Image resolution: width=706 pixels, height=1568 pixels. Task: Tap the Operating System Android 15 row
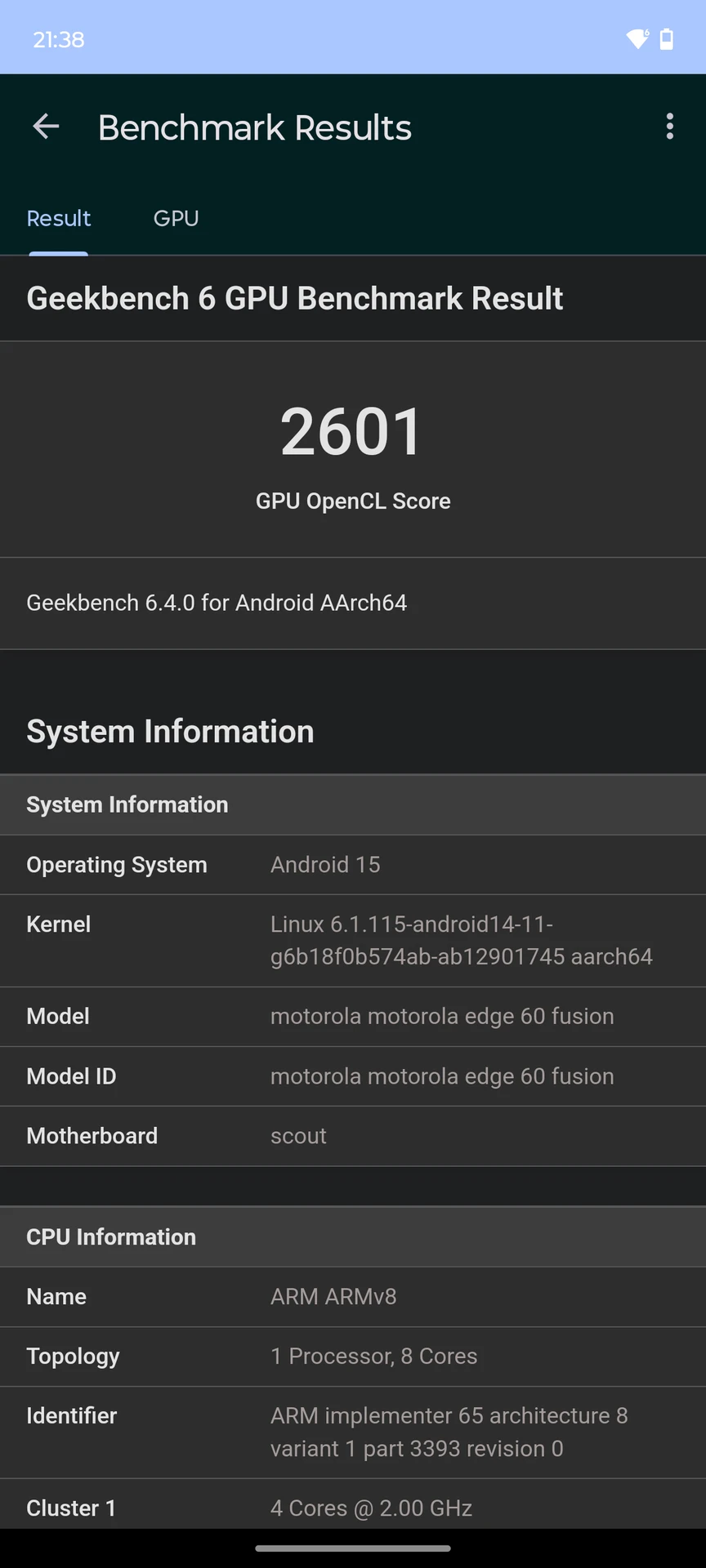[x=353, y=865]
